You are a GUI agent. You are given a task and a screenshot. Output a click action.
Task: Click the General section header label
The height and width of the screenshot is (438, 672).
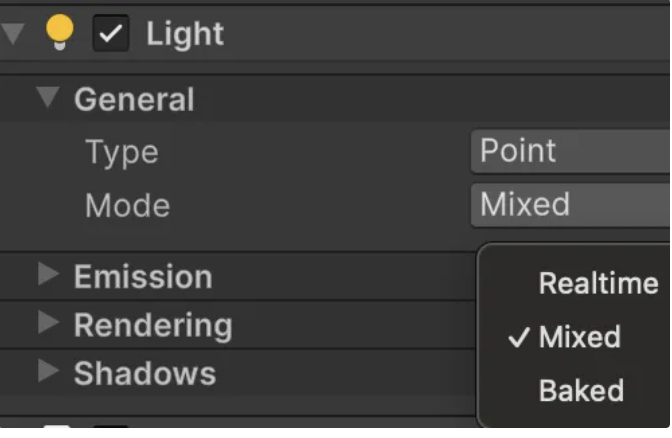coord(134,100)
